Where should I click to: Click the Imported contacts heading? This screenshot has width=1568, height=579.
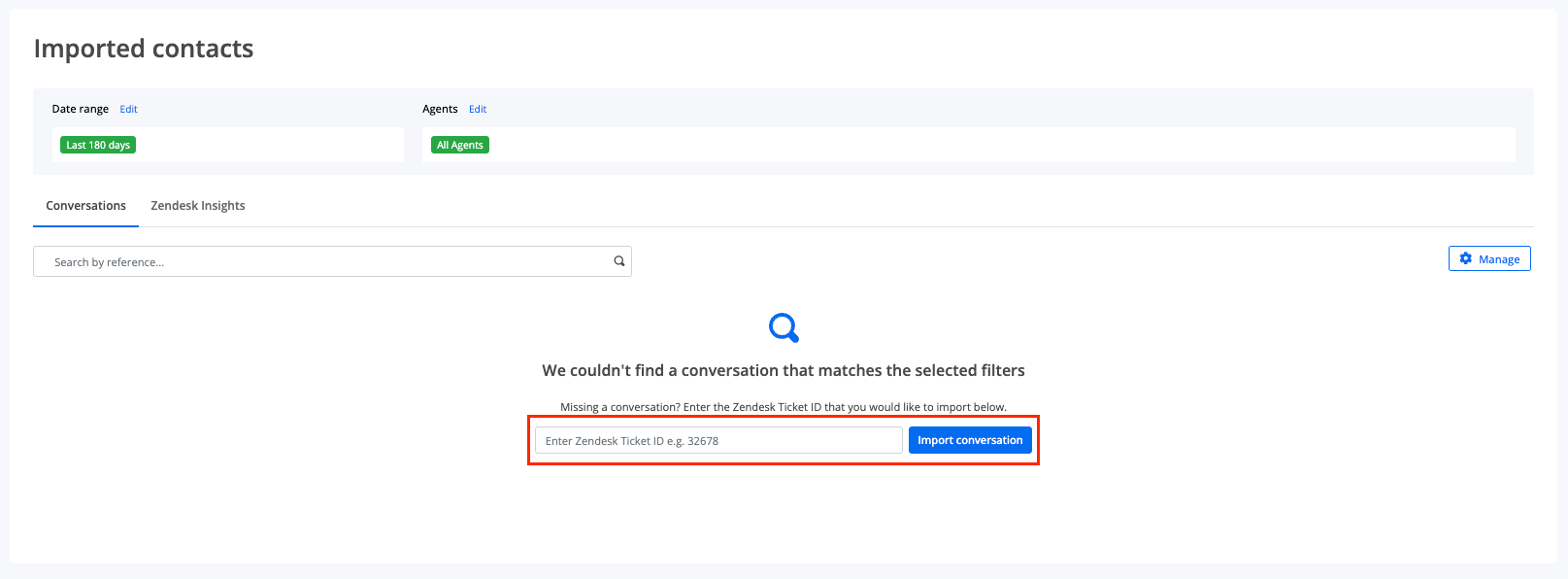tap(144, 49)
